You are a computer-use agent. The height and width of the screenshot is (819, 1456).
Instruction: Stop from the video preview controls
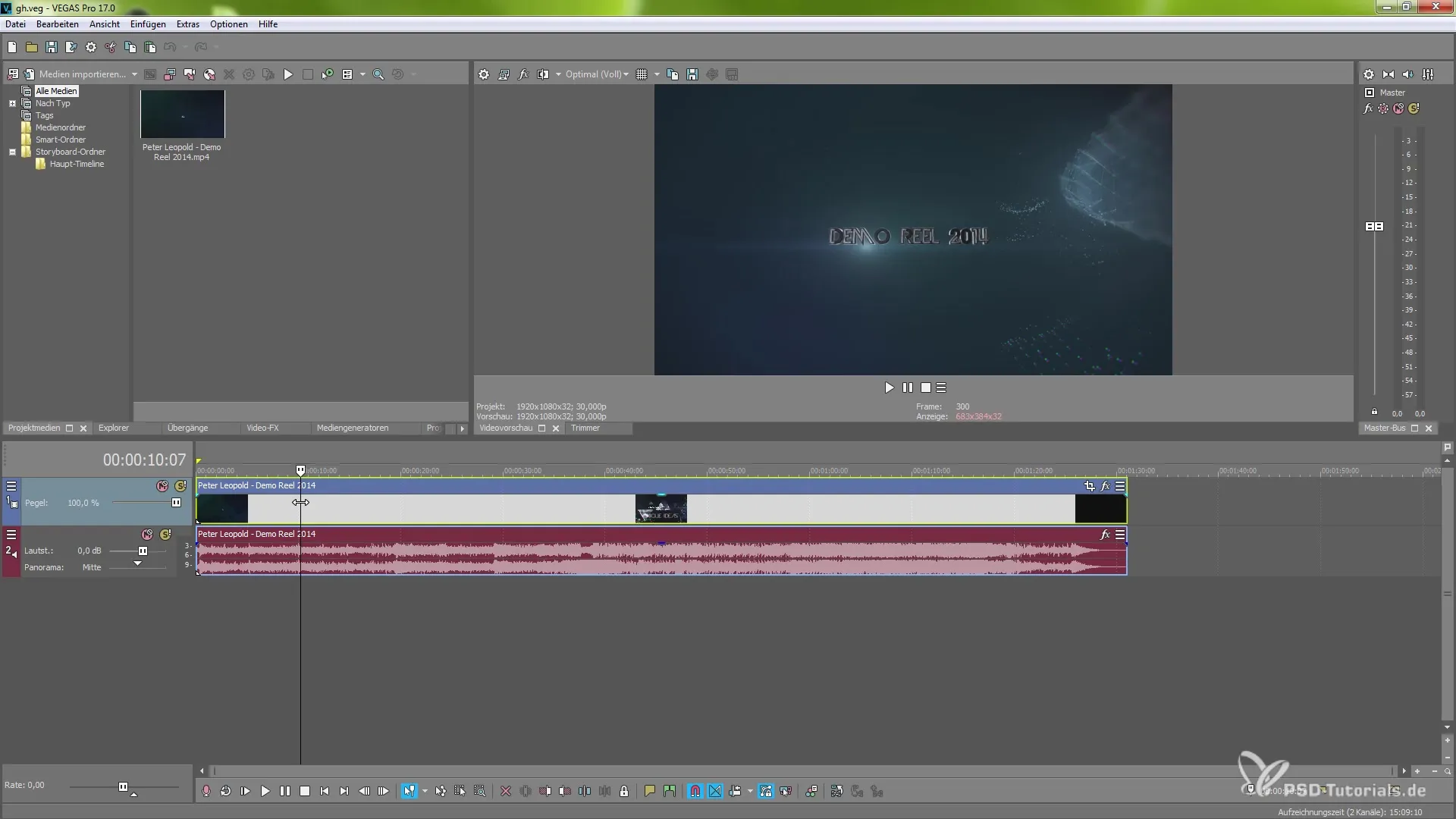(x=926, y=388)
